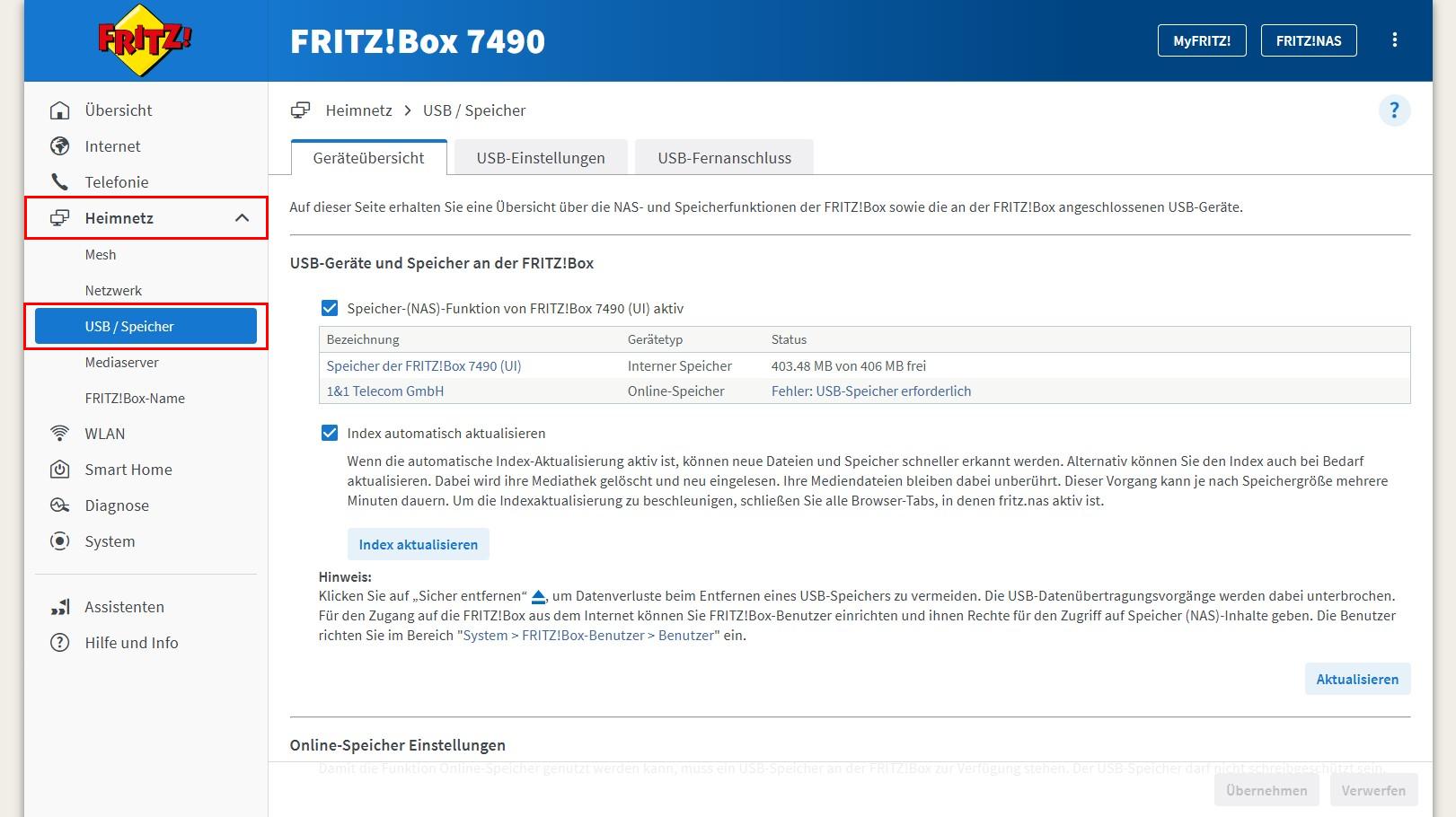Open the three-dot menu in header
The image size is (1456, 817).
[1394, 40]
